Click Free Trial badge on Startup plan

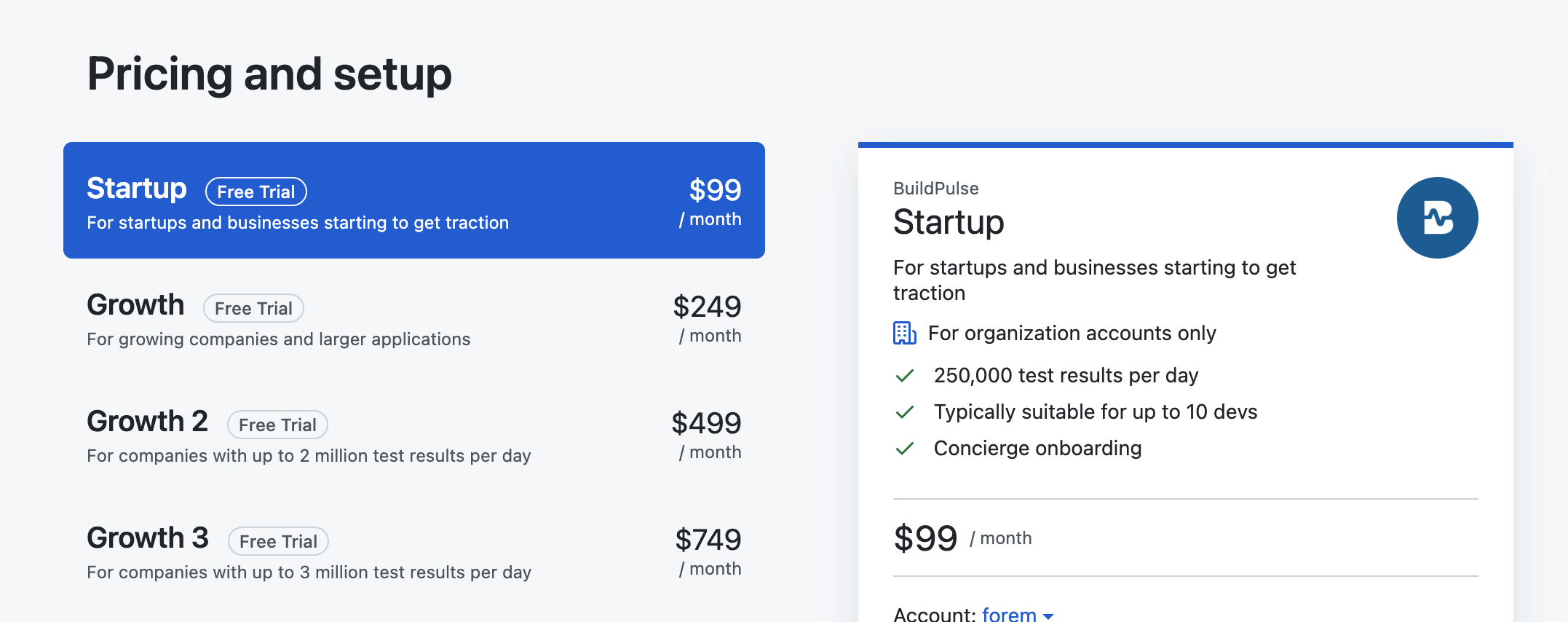[x=256, y=192]
